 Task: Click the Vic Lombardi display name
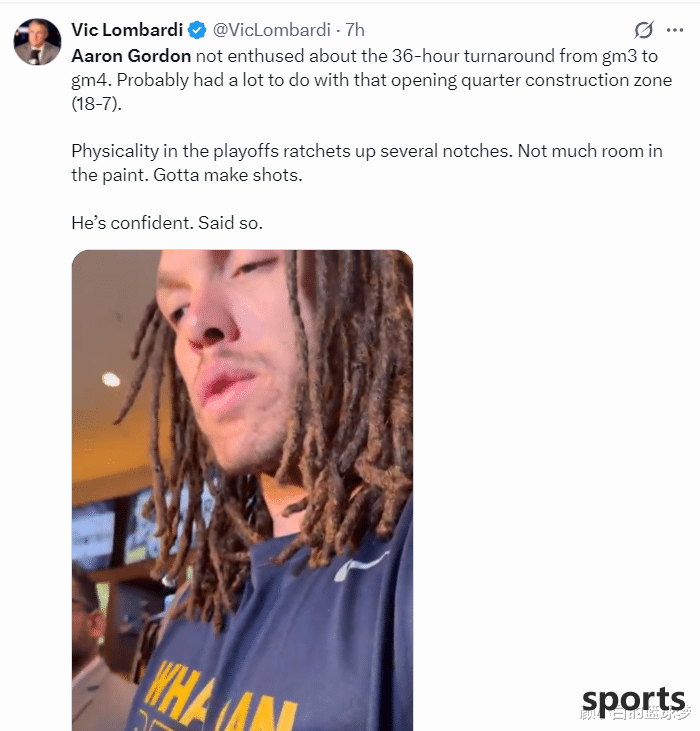pyautogui.click(x=127, y=30)
